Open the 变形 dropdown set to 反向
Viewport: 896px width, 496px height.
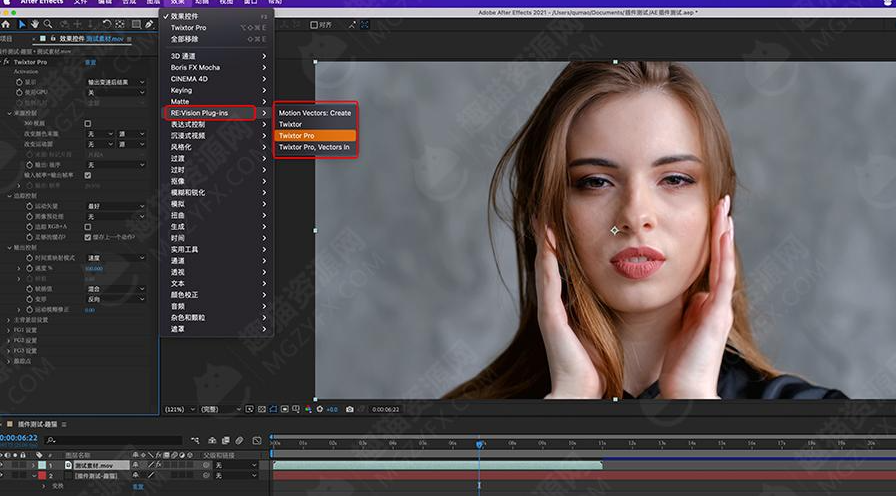pyautogui.click(x=115, y=299)
